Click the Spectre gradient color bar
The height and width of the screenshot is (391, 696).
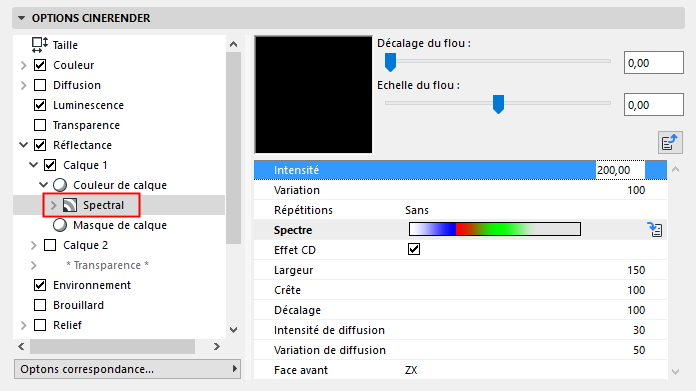tap(494, 229)
